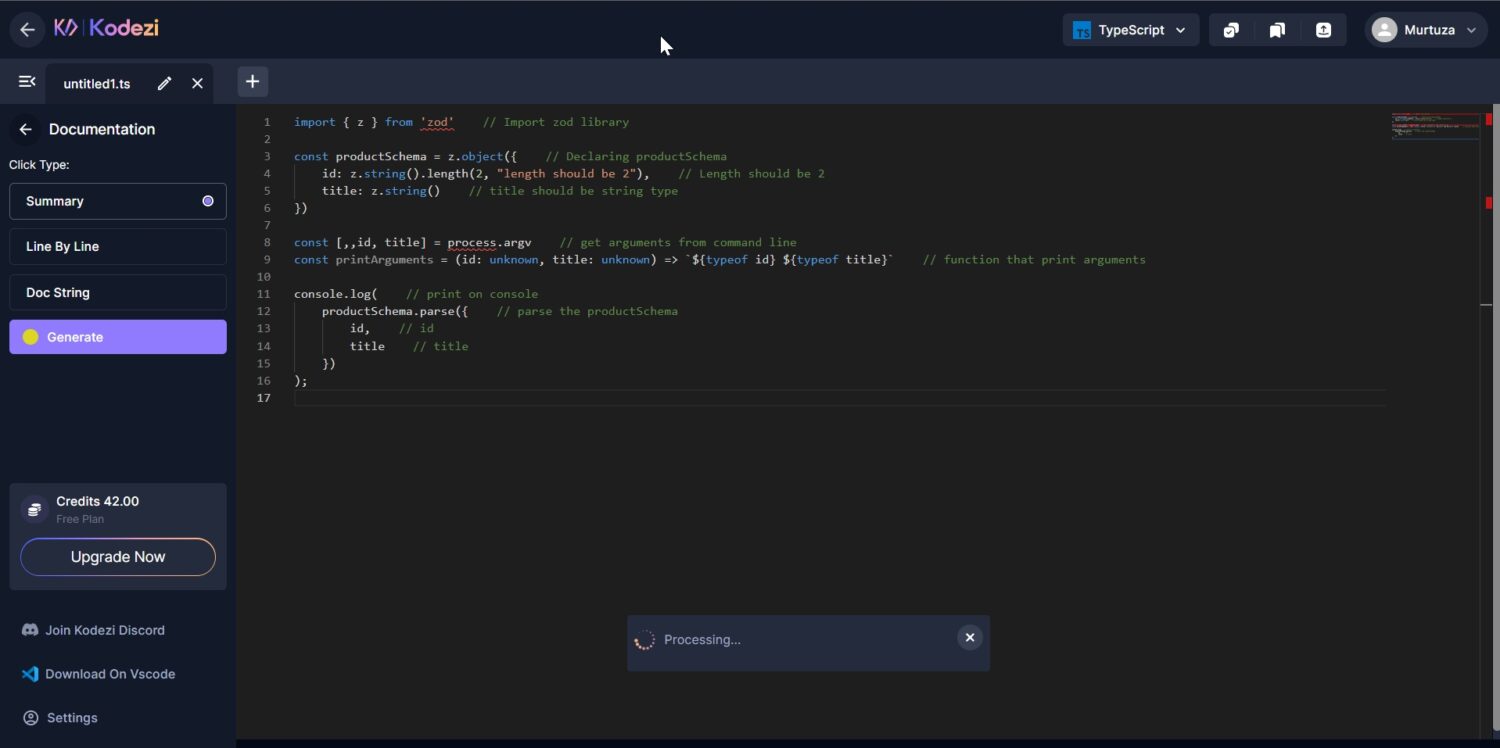This screenshot has height=748, width=1500.
Task: Click the code minimap preview
Action: 1436,126
